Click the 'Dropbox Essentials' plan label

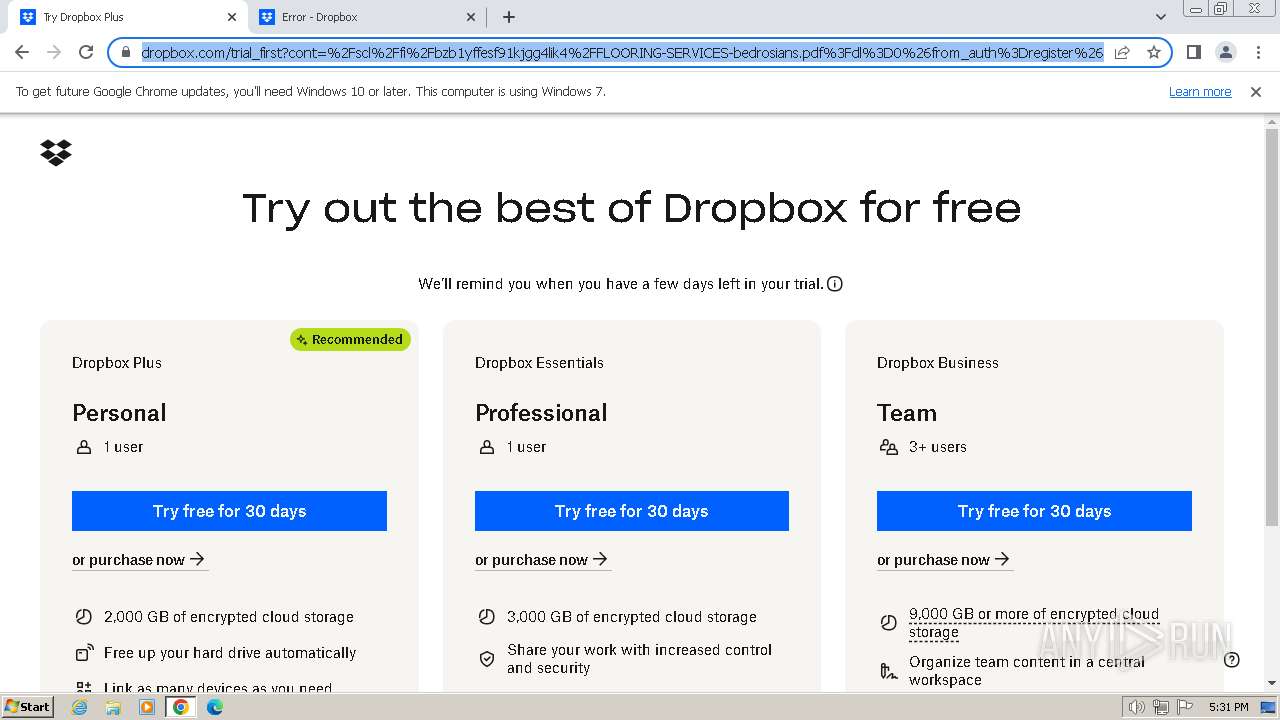click(x=539, y=363)
